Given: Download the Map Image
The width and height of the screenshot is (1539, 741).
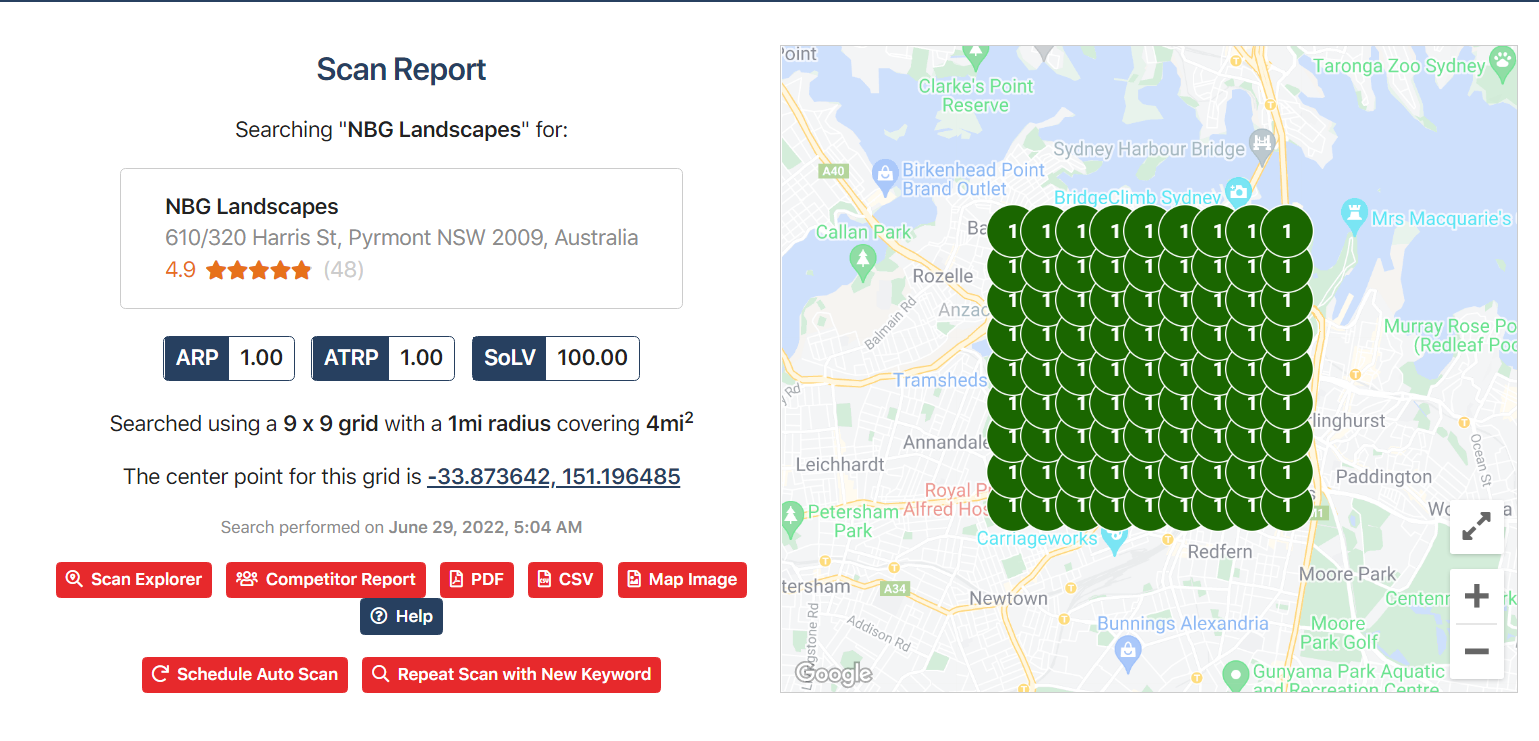Looking at the screenshot, I should (x=682, y=580).
